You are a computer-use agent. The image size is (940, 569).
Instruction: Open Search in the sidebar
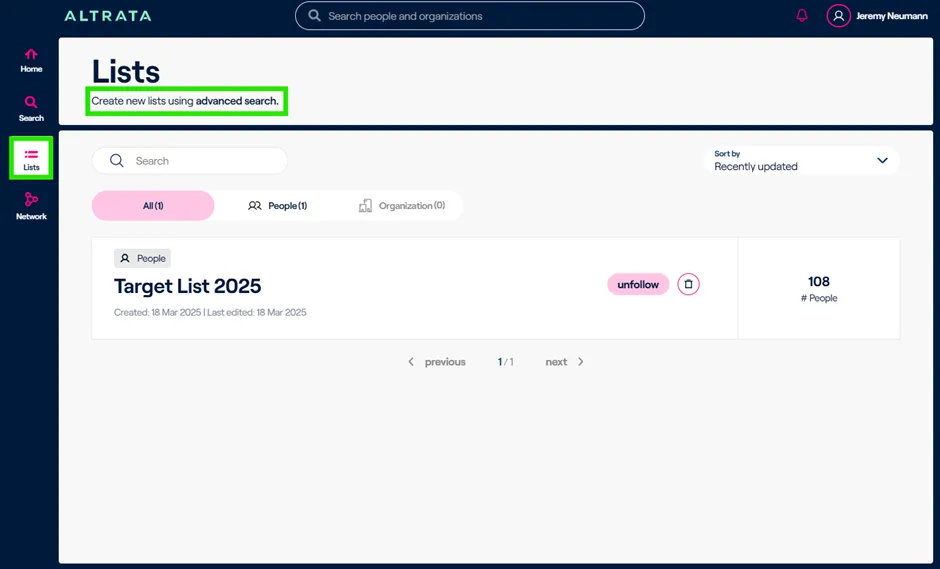[x=31, y=109]
